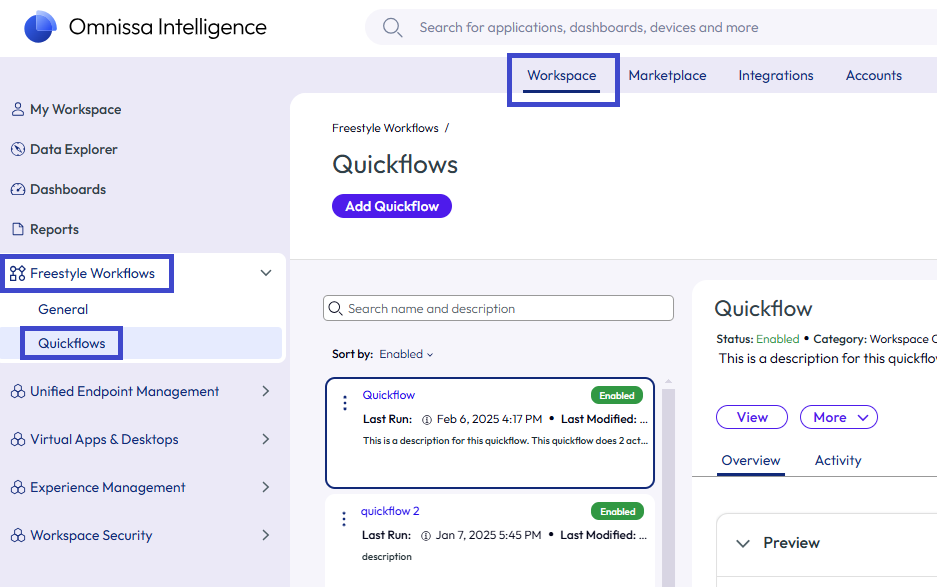937x587 pixels.
Task: Select the Quickflows sidebar item
Action: click(72, 343)
